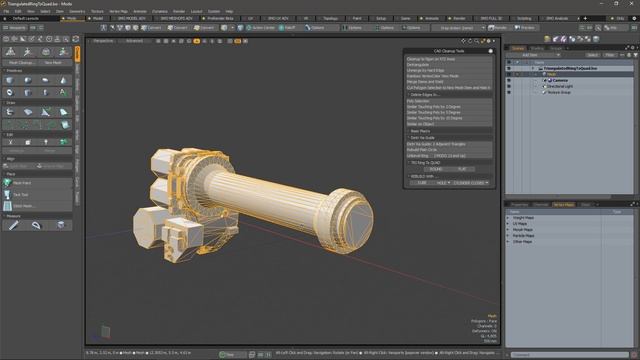640x360 pixels.
Task: Toggle visibility of the scene file item
Action: (509, 68)
